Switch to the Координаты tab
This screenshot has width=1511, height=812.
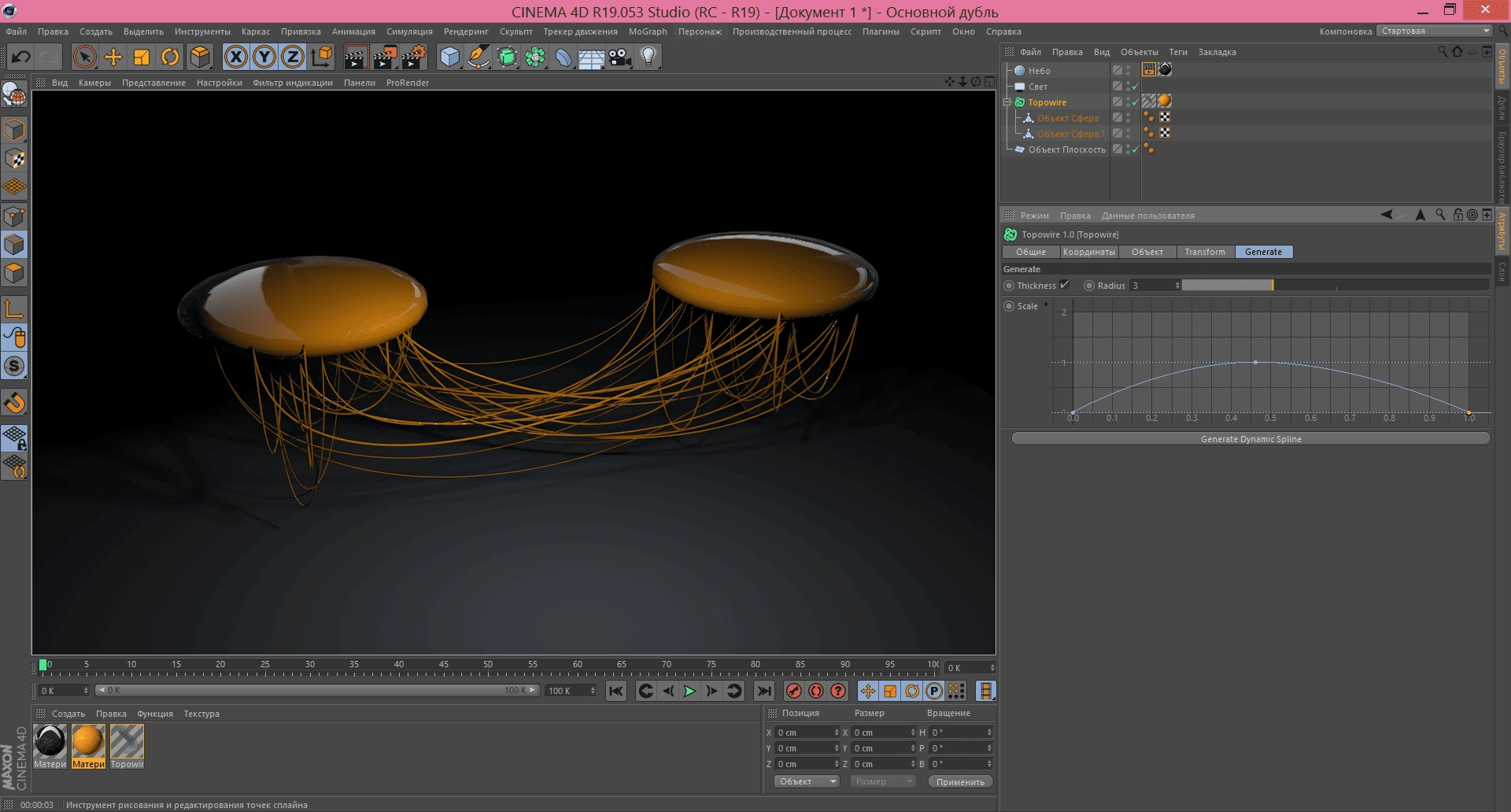click(1088, 252)
